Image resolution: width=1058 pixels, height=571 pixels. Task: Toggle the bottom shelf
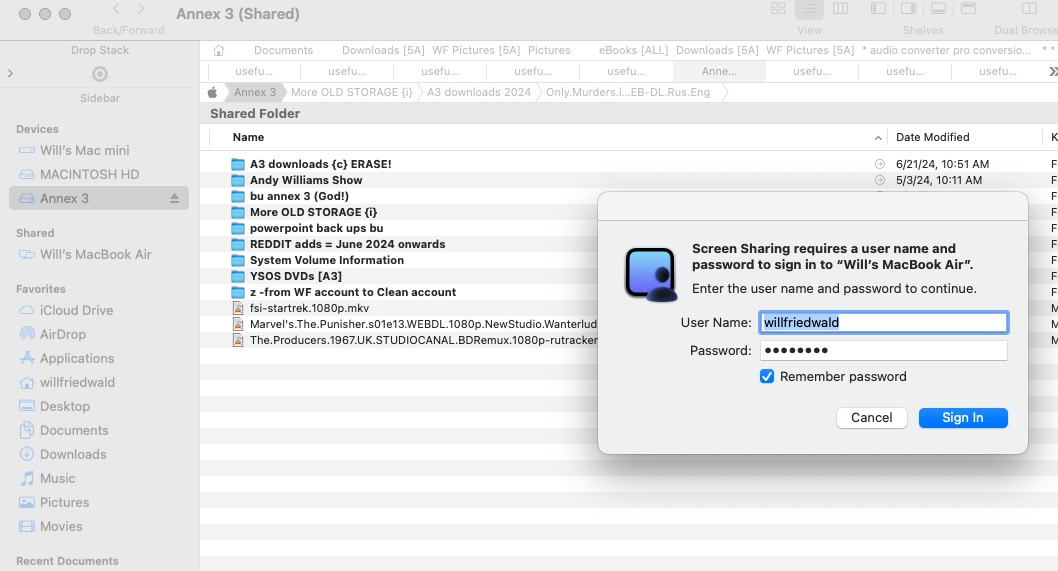point(938,9)
